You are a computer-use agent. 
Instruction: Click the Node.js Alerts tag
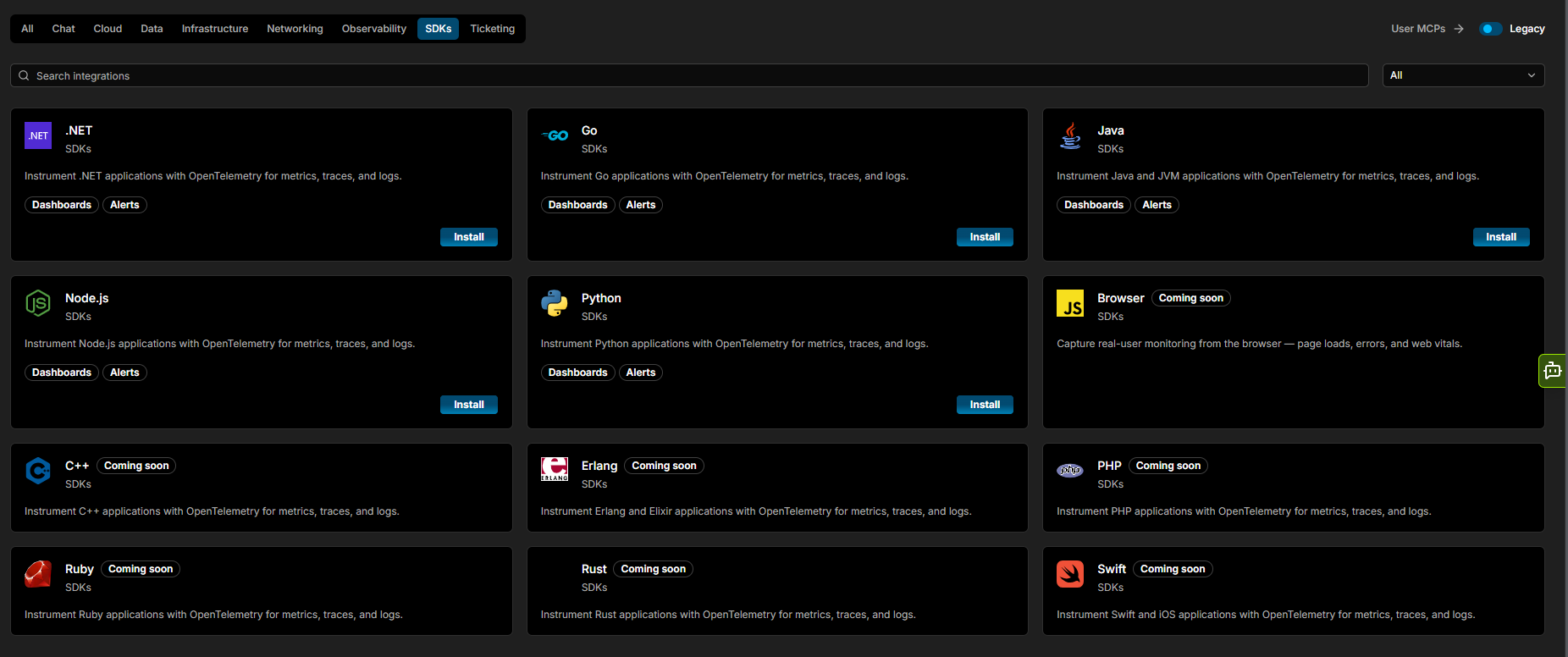pos(124,373)
